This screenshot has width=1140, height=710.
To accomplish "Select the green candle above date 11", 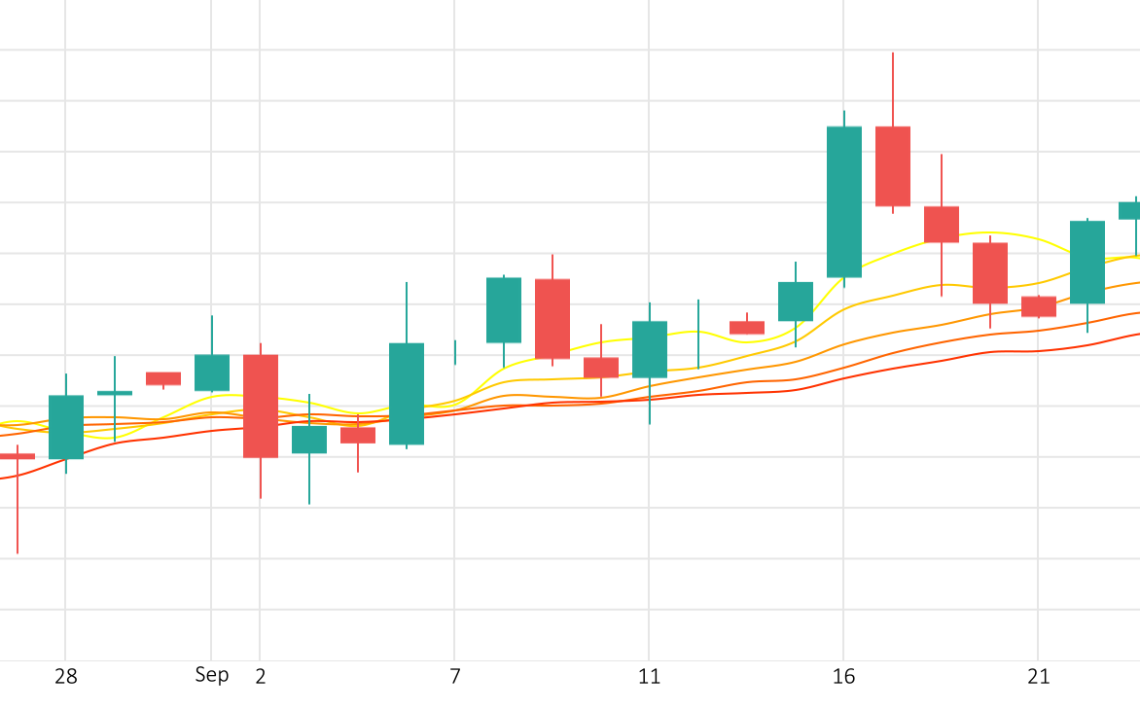I will [649, 349].
